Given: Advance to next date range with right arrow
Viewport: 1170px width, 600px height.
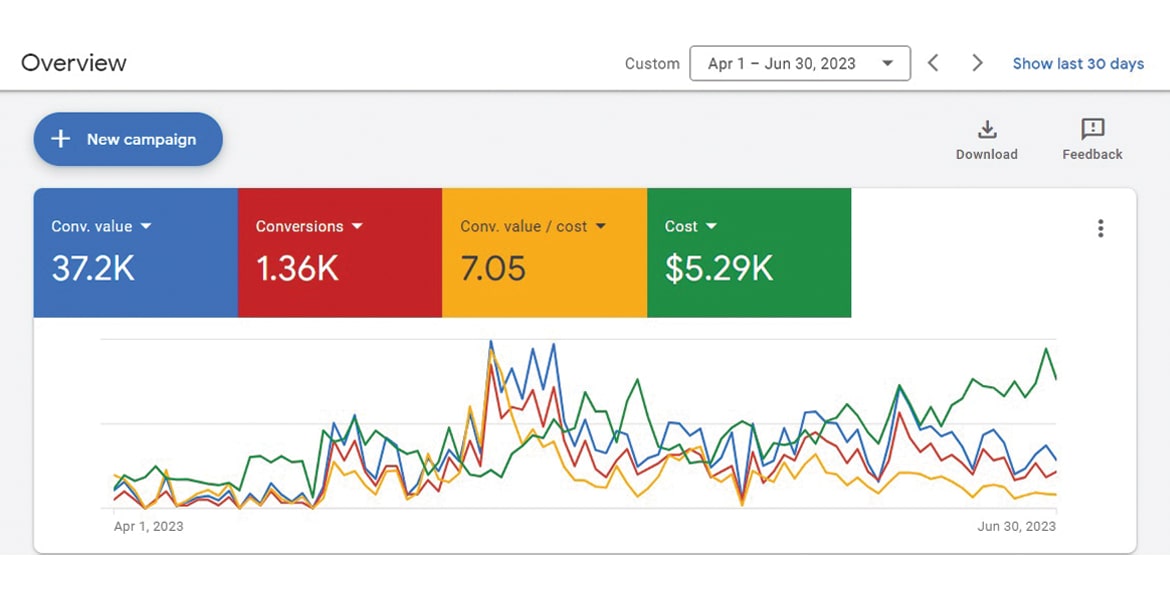Looking at the screenshot, I should click(977, 63).
